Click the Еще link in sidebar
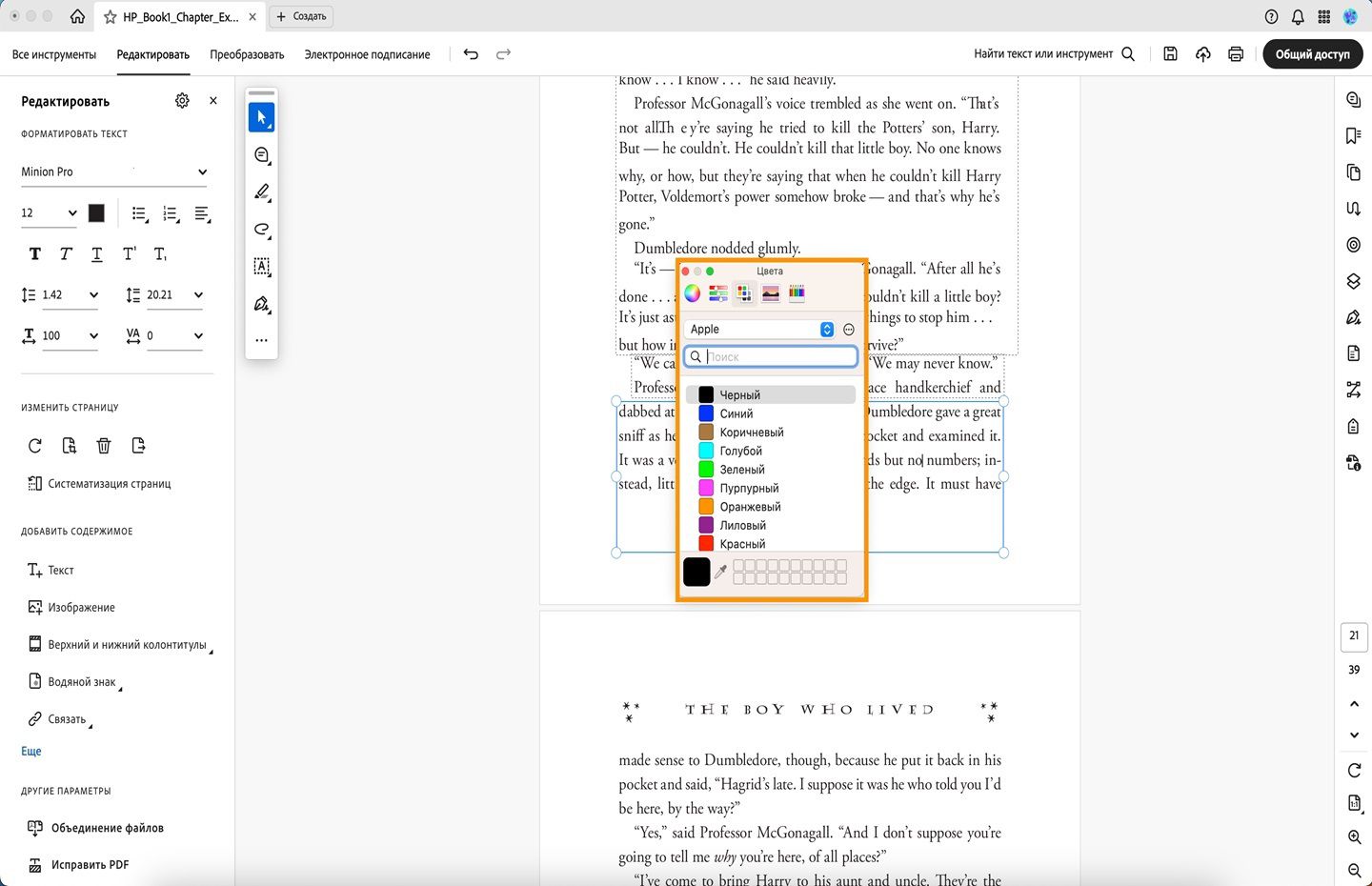The height and width of the screenshot is (886, 1372). 31,752
